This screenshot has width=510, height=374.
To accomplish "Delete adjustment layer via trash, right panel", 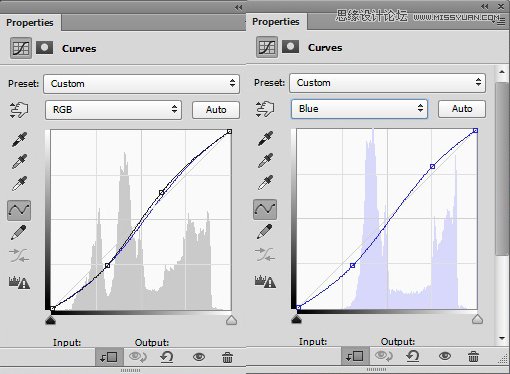I will [473, 356].
